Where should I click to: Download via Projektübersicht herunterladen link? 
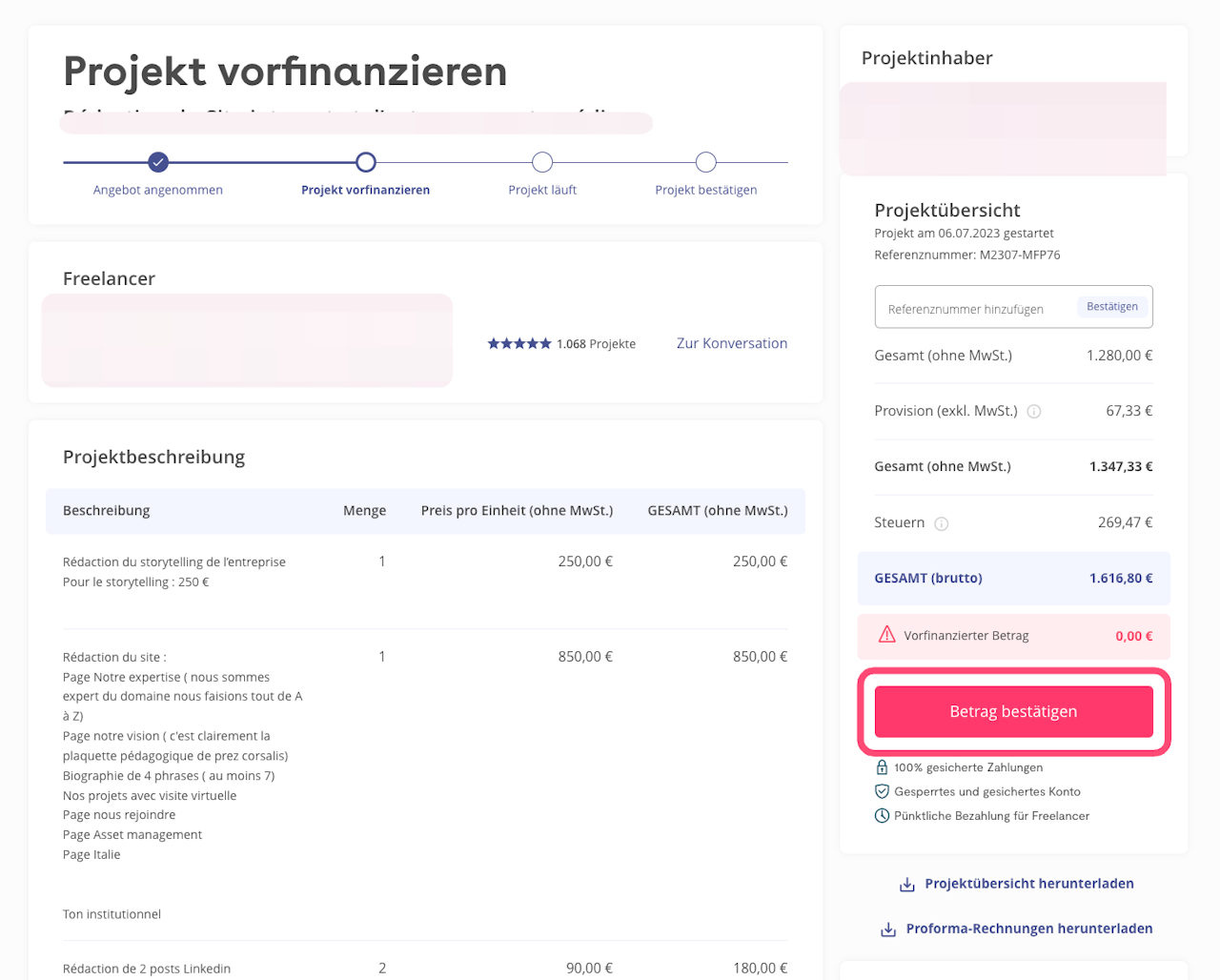click(x=1029, y=884)
